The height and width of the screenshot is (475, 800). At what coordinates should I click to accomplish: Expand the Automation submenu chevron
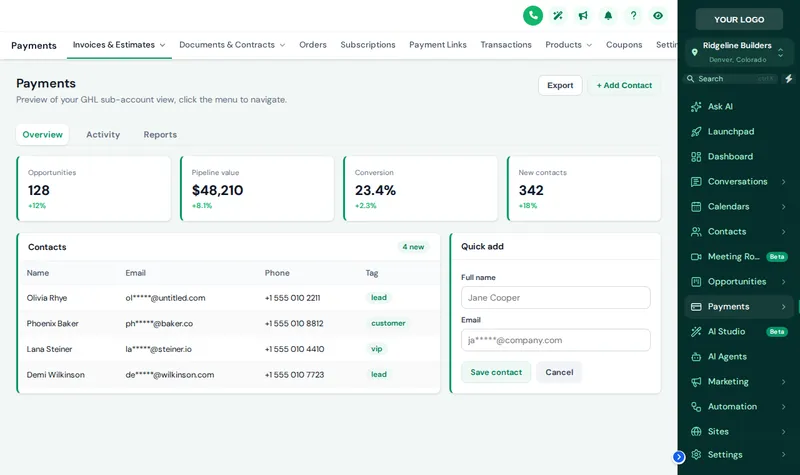[783, 407]
